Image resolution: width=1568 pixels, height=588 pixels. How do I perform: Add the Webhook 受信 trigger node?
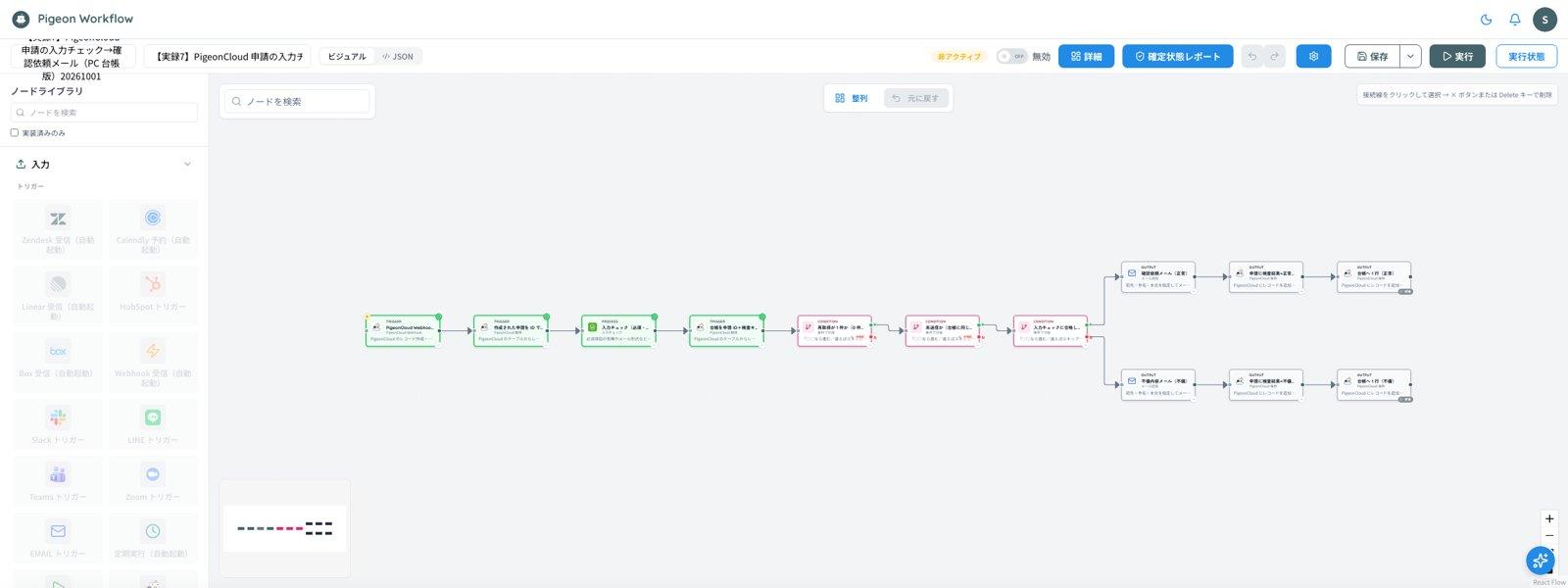pyautogui.click(x=153, y=364)
